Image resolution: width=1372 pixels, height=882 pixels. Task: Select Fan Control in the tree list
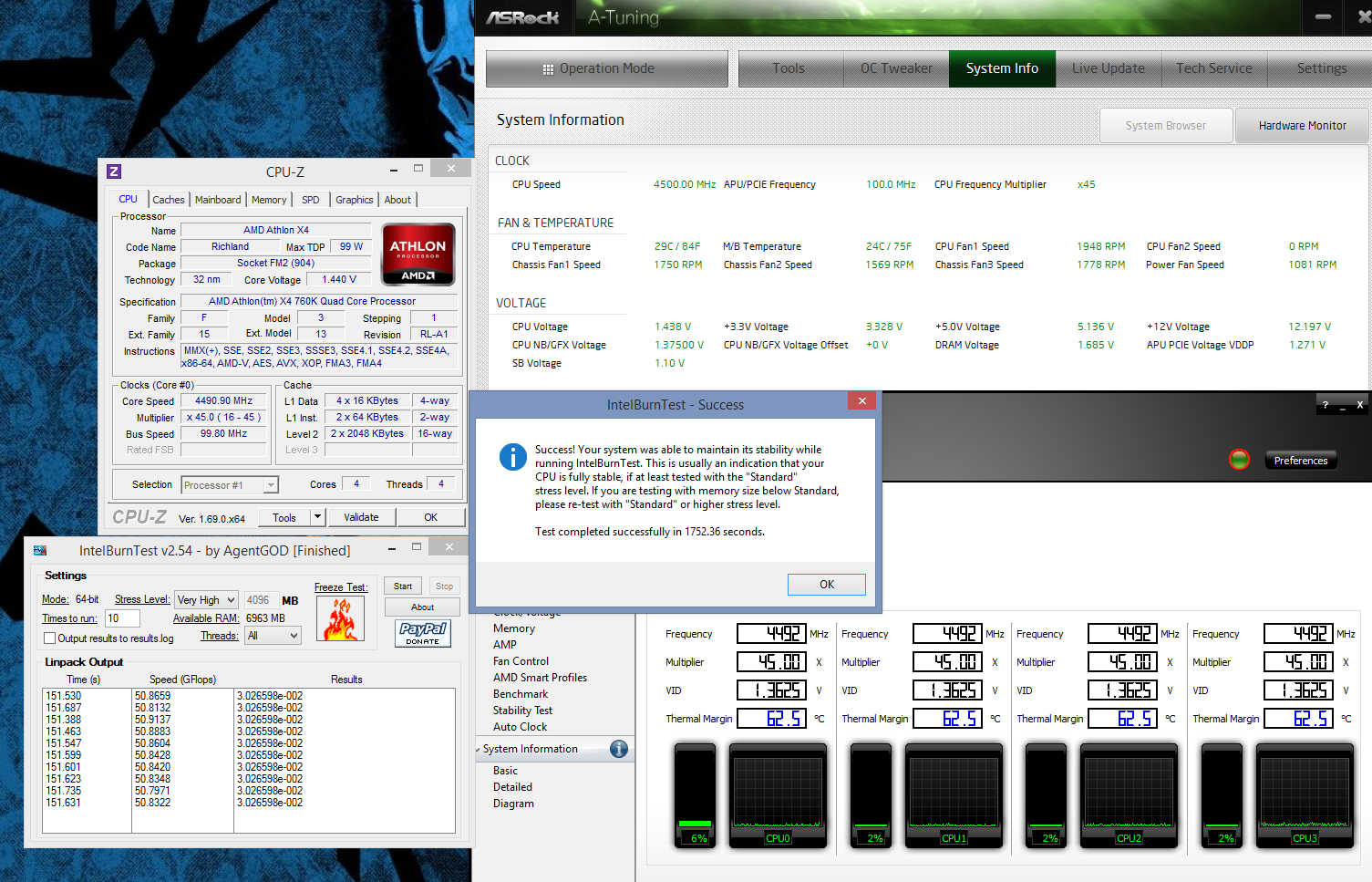(521, 661)
